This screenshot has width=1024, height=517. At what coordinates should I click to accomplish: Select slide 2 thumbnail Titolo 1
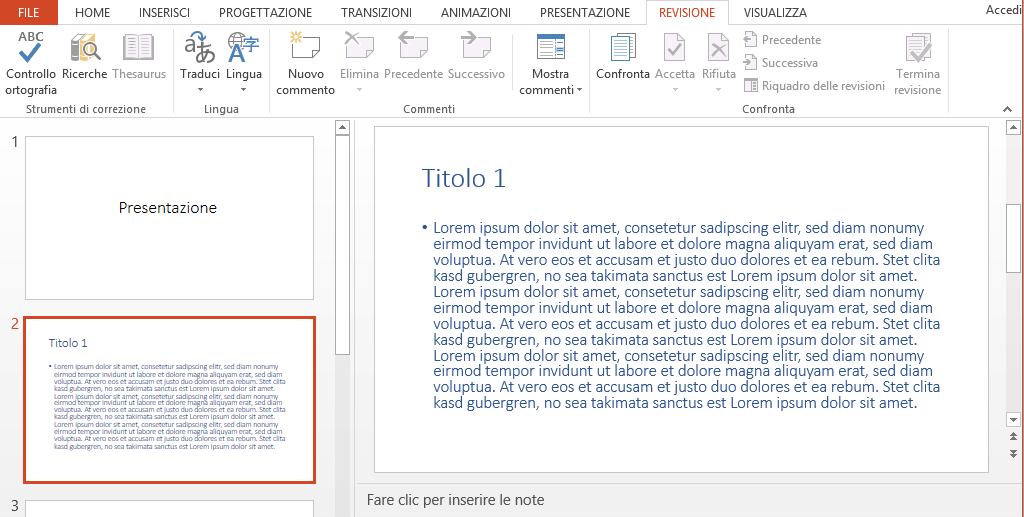pos(169,400)
